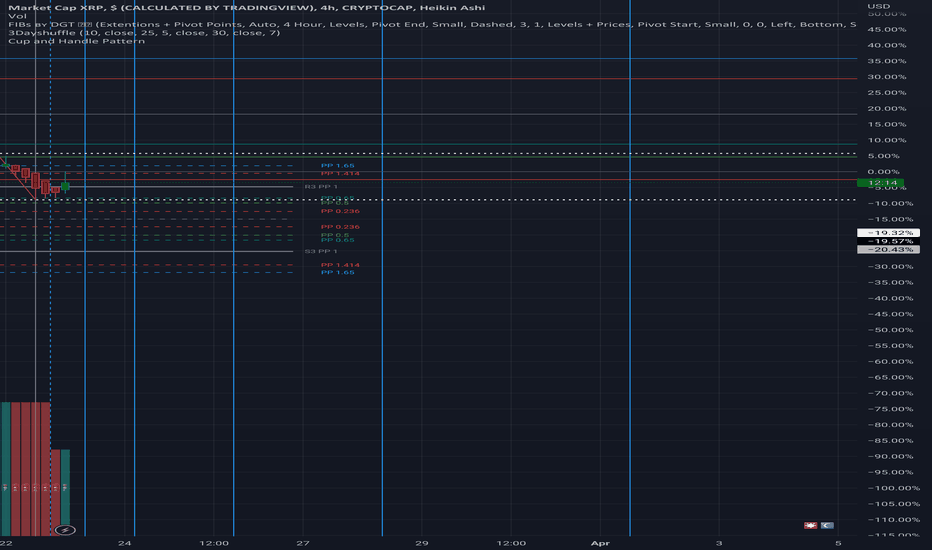The width and height of the screenshot is (932, 550).
Task: Click the green 12:14 countdown price label
Action: 880,183
